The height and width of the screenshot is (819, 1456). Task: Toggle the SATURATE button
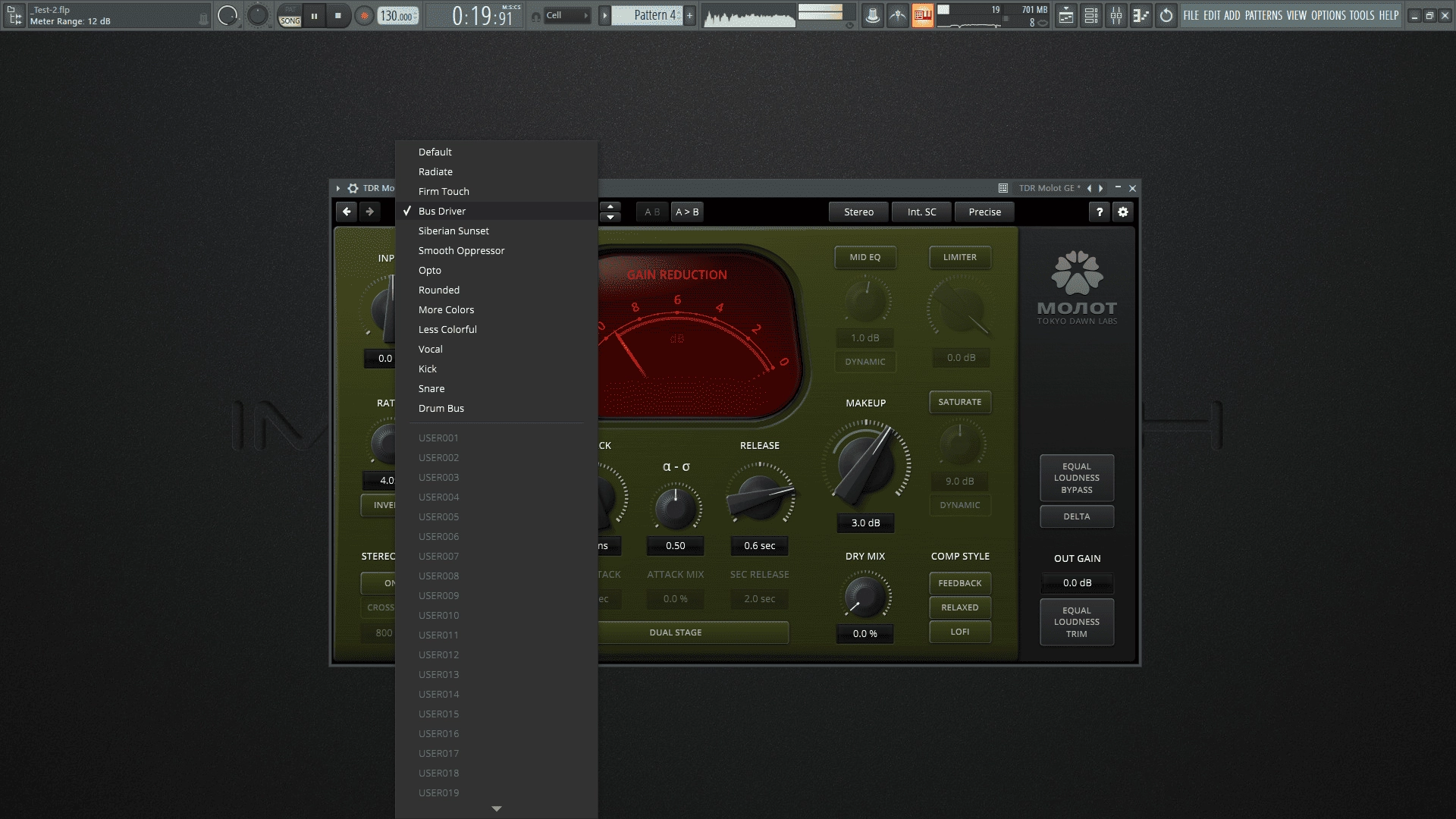[x=960, y=402]
